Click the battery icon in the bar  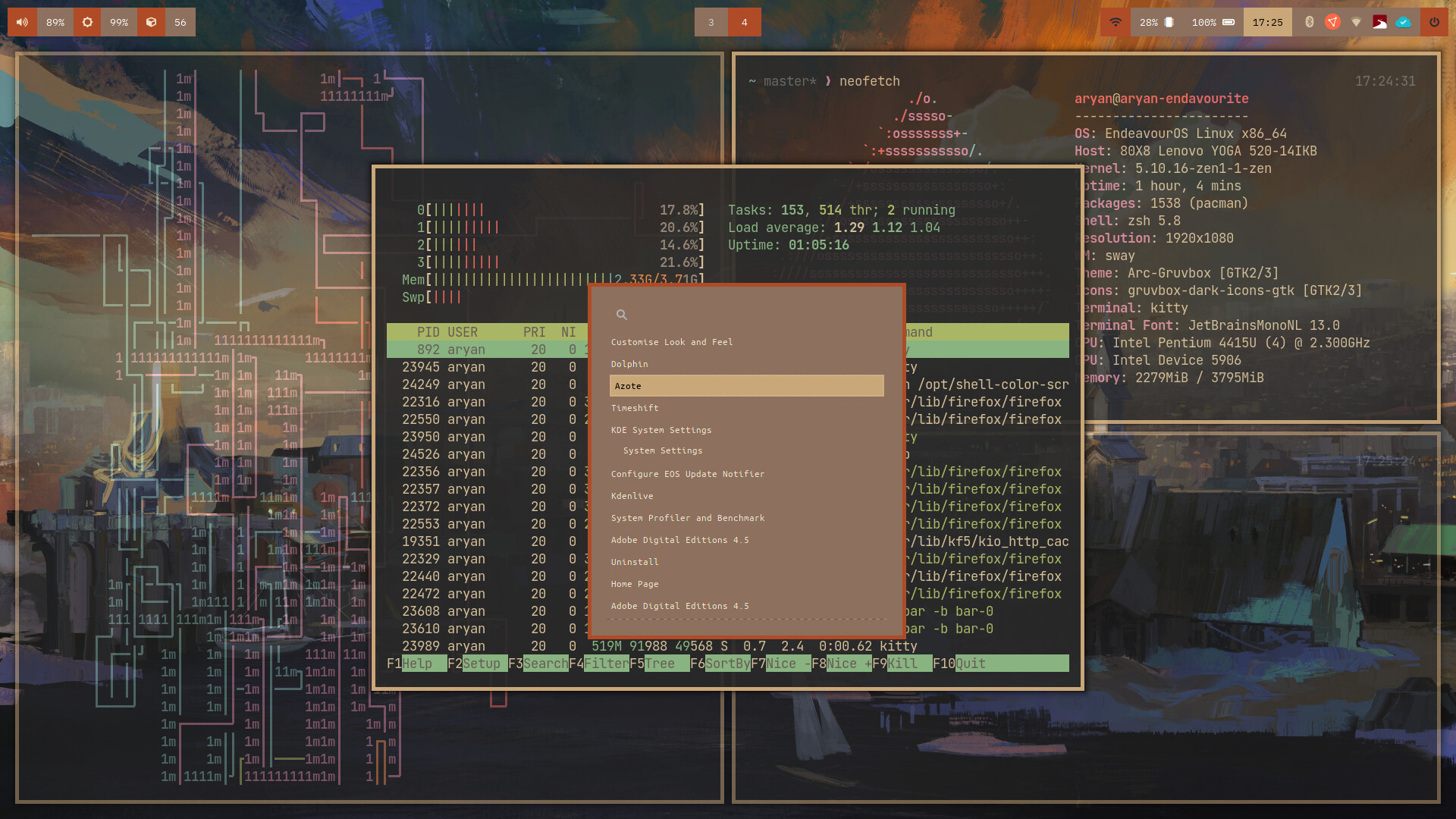coord(1228,22)
